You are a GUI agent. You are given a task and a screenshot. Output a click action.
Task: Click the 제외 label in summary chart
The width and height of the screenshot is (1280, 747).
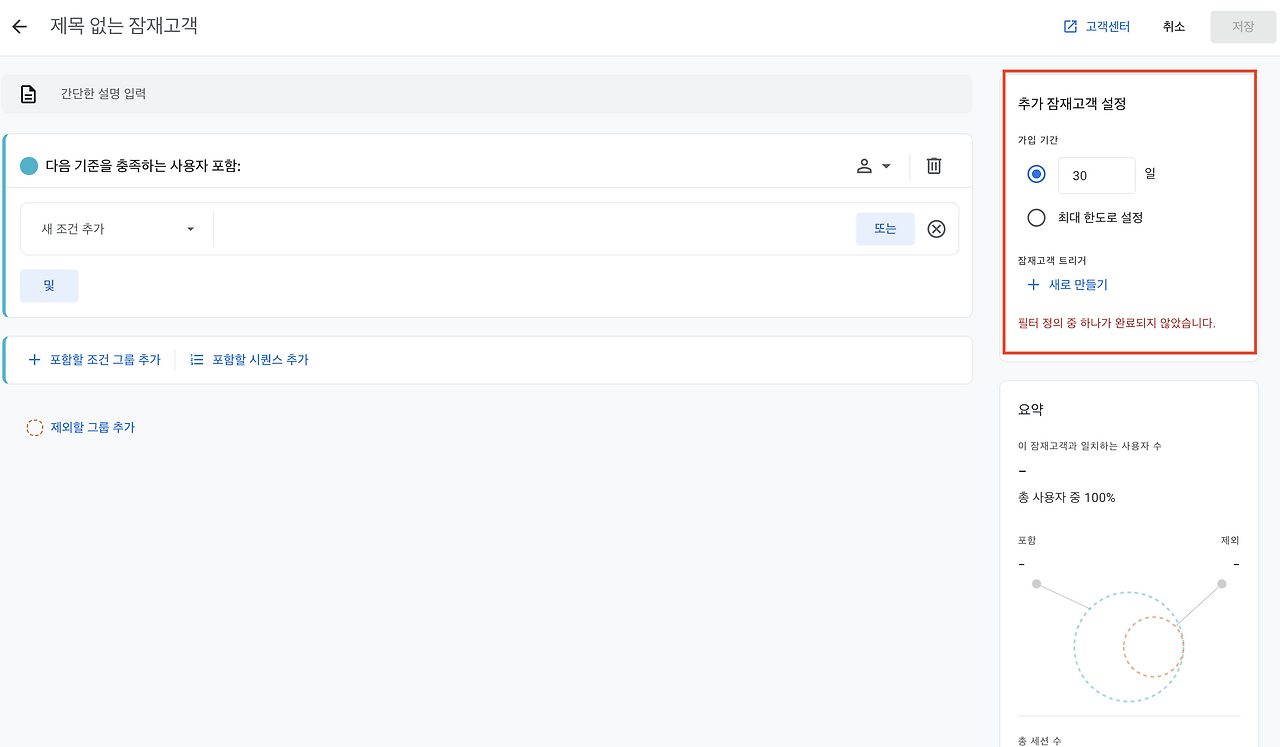(x=1230, y=540)
